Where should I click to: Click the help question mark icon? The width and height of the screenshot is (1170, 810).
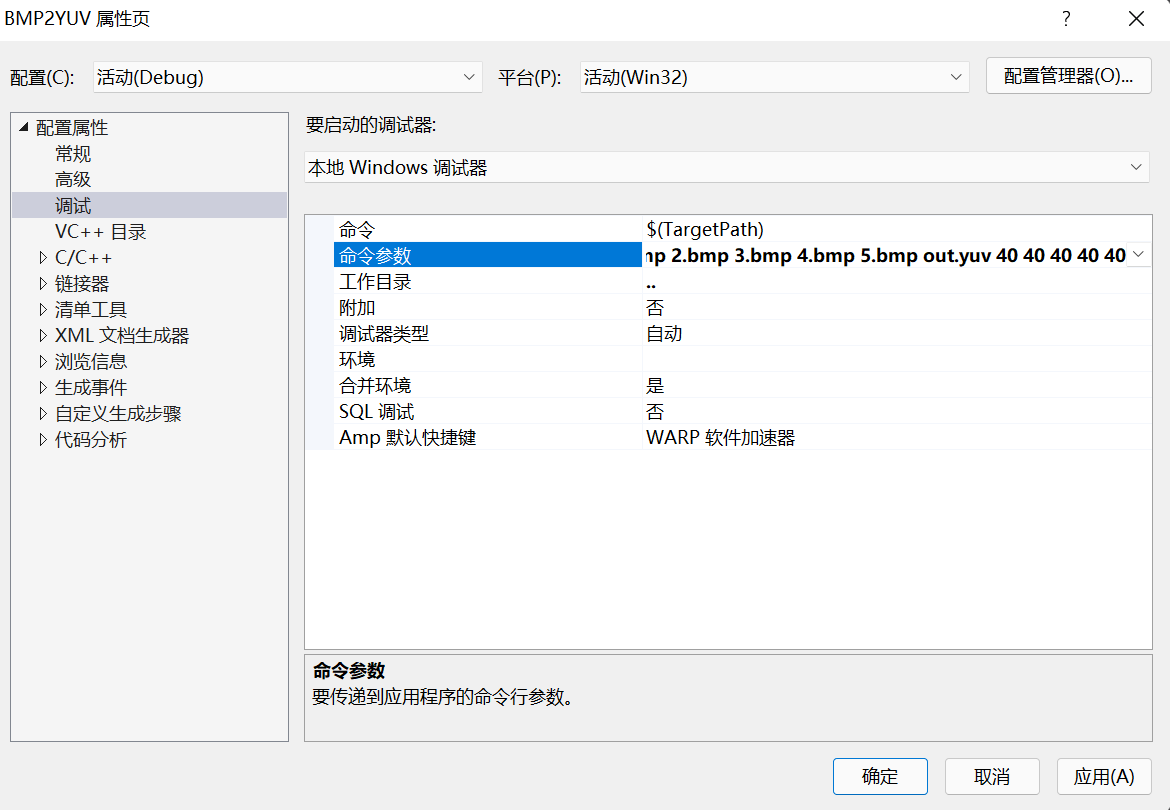1065,19
